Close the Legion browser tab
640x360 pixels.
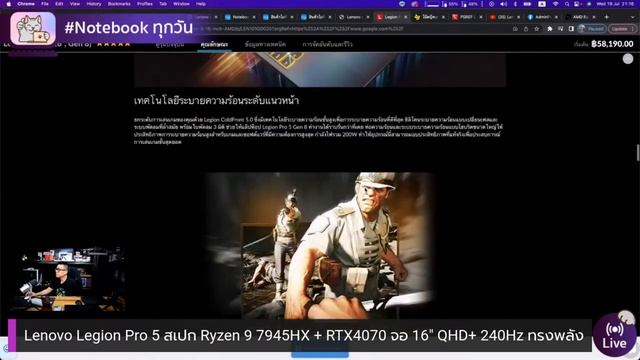tap(405, 17)
